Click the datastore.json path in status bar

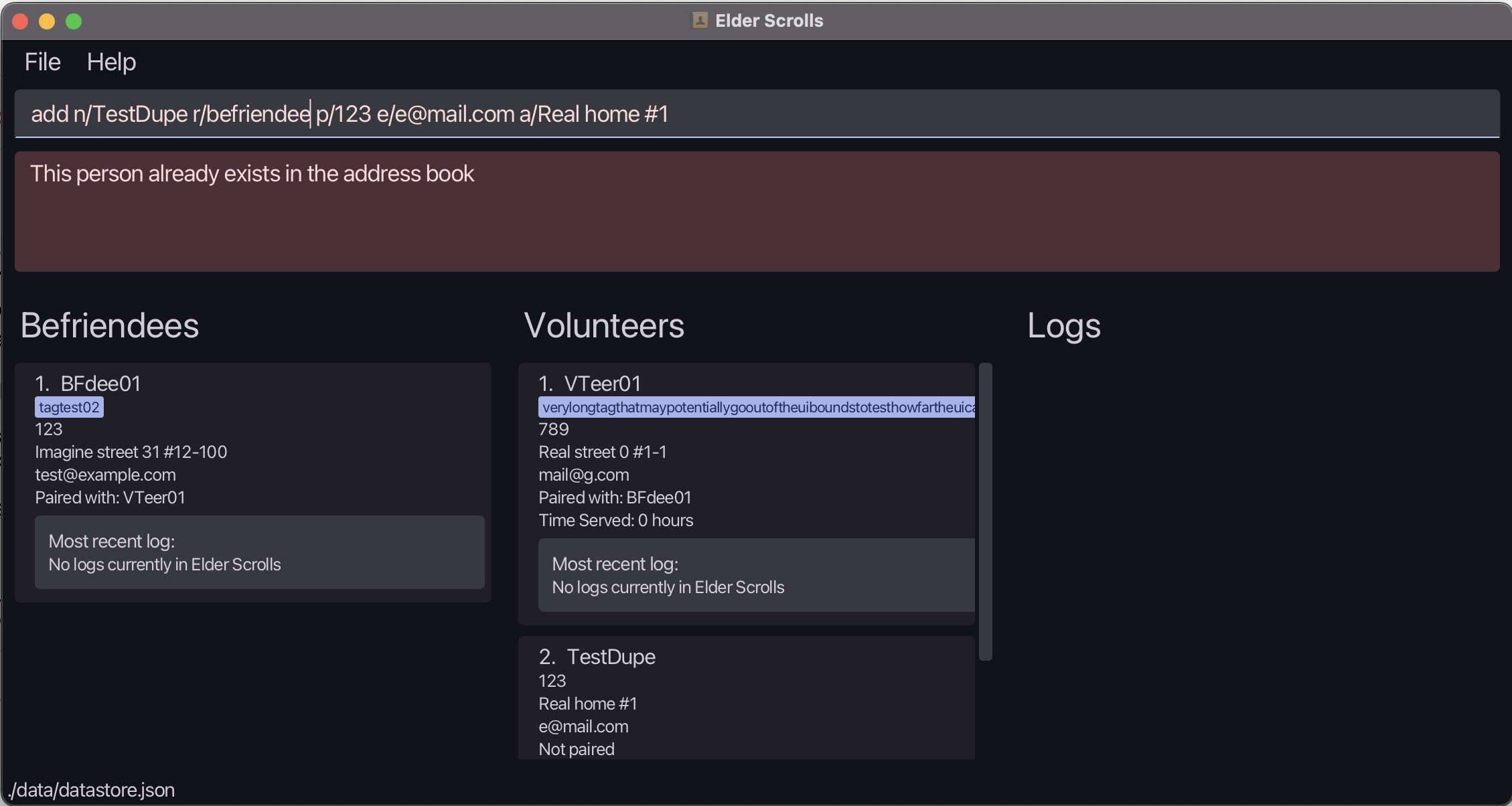click(x=92, y=790)
